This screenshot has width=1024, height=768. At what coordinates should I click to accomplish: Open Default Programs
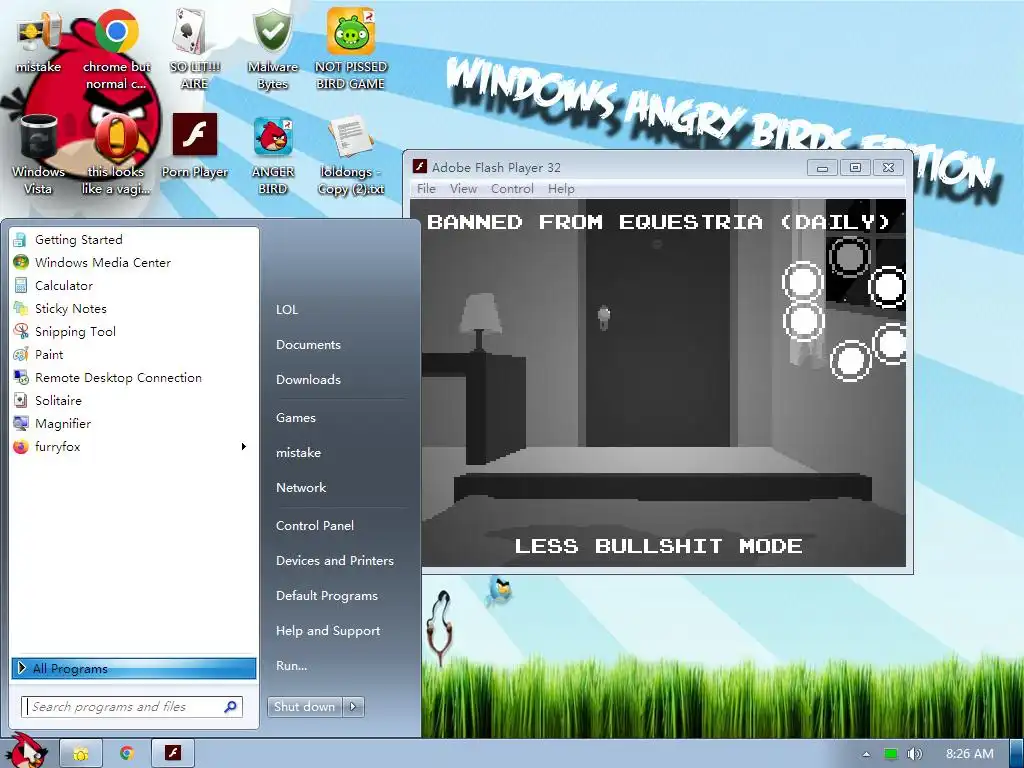pyautogui.click(x=327, y=596)
